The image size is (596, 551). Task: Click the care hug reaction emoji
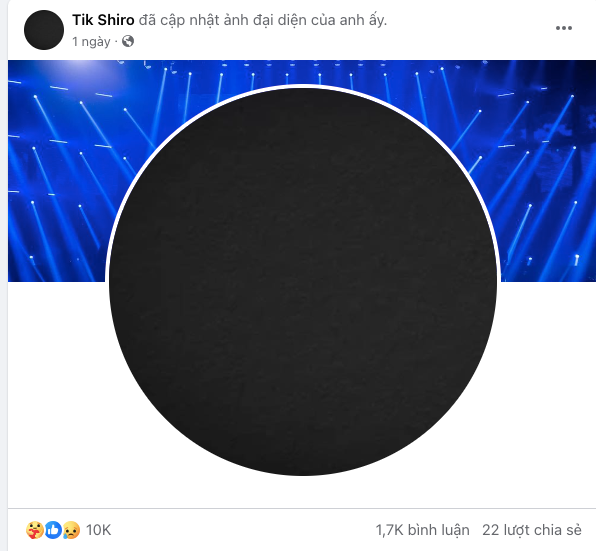pyautogui.click(x=35, y=530)
